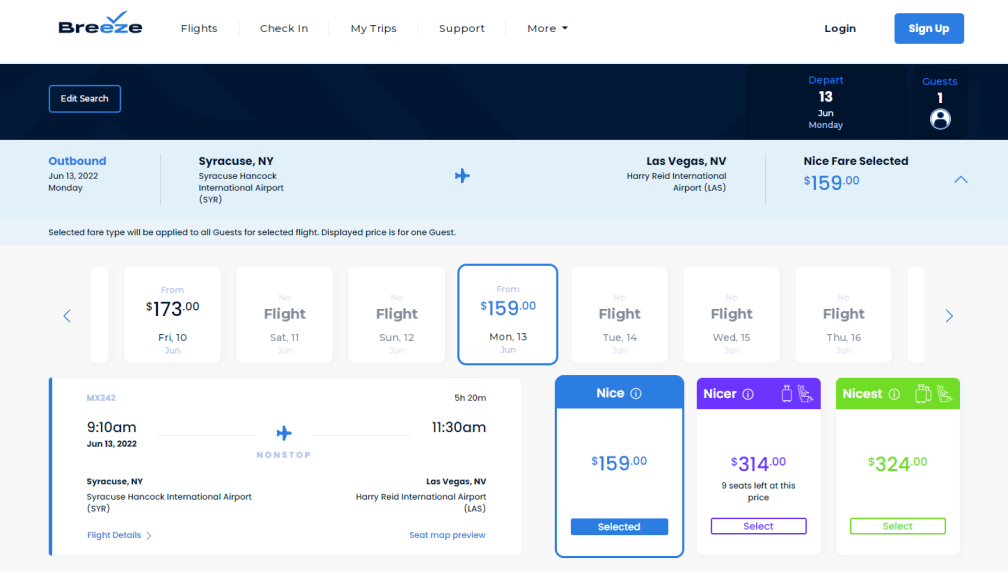Click flight number MX242

pos(101,398)
